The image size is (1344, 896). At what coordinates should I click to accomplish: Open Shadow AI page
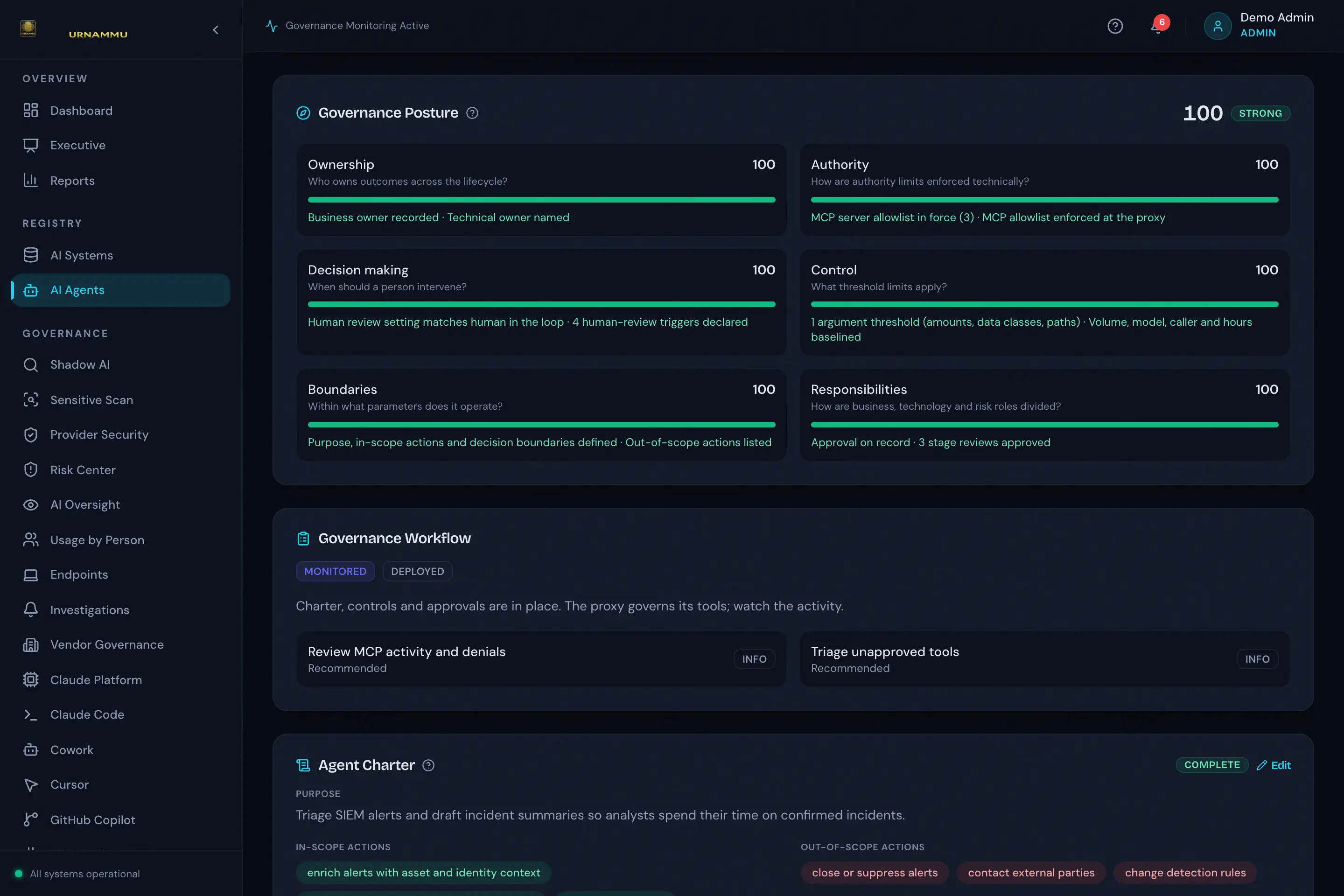click(x=120, y=364)
